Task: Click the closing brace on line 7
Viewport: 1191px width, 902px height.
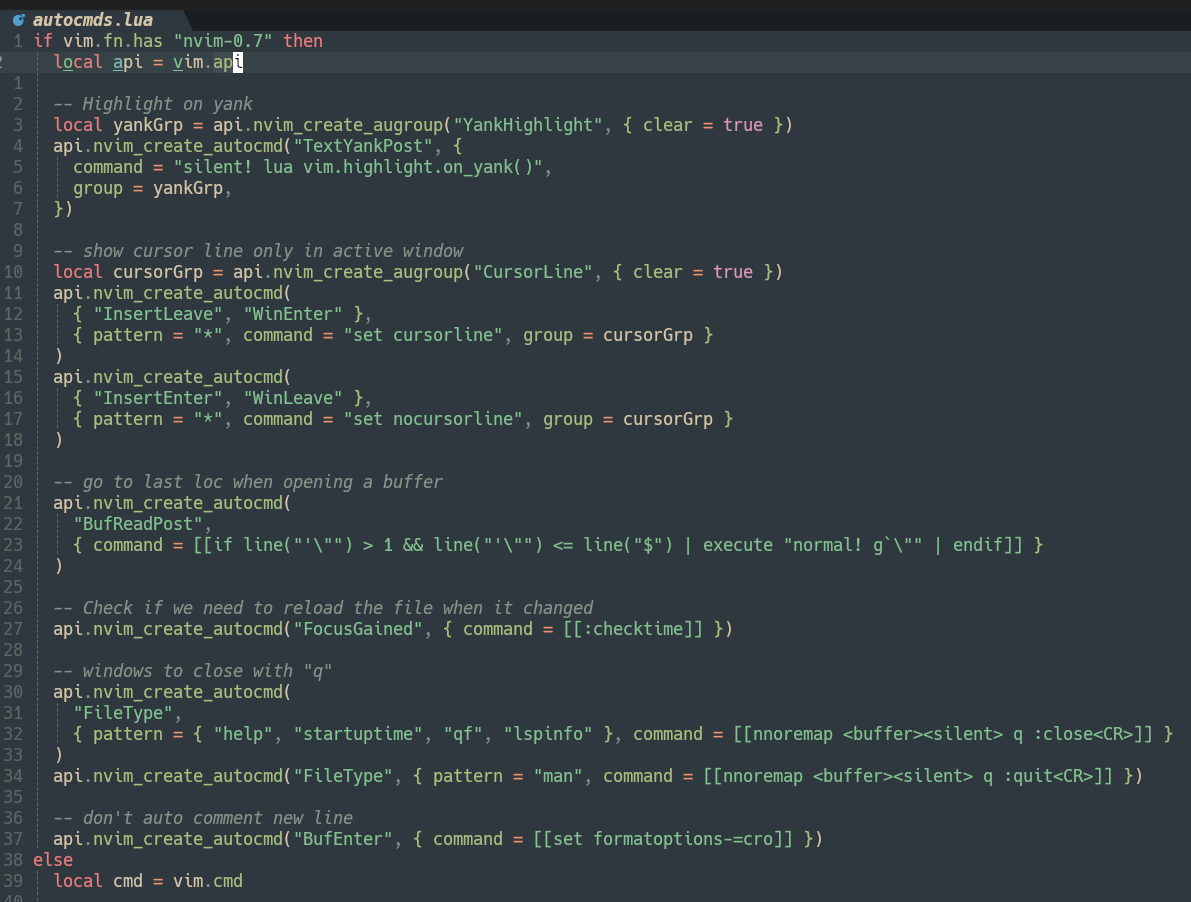Action: pyautogui.click(x=58, y=208)
